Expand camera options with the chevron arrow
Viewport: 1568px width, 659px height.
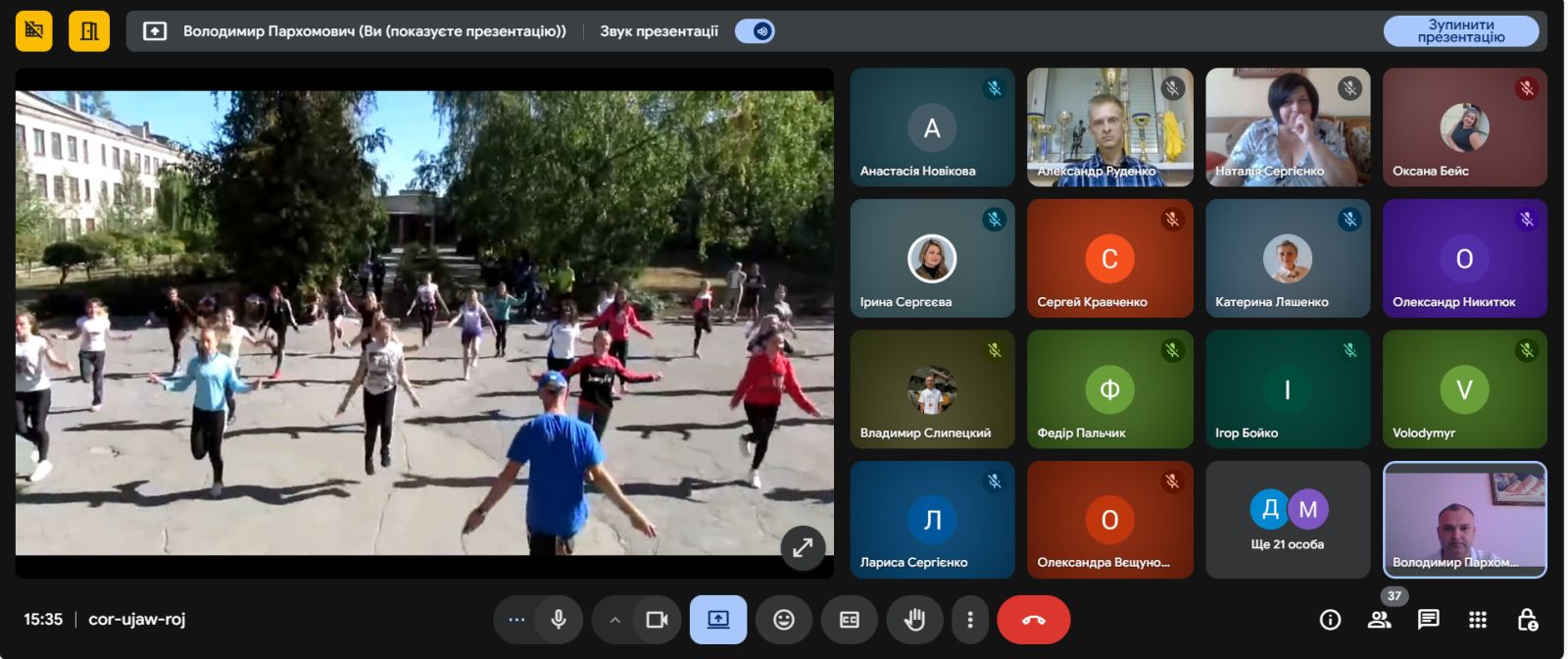tap(614, 620)
